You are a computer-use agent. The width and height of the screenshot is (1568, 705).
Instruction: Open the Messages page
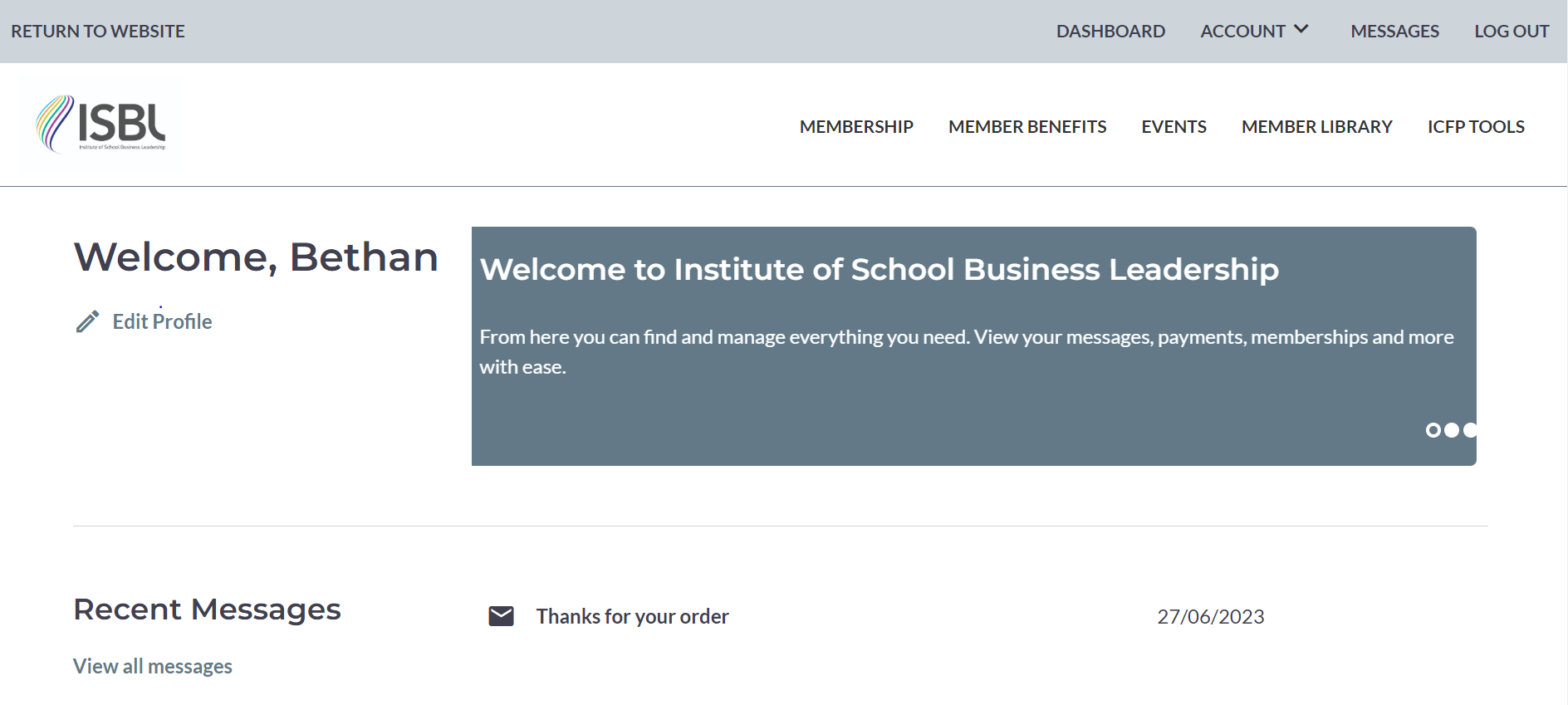[x=1394, y=31]
